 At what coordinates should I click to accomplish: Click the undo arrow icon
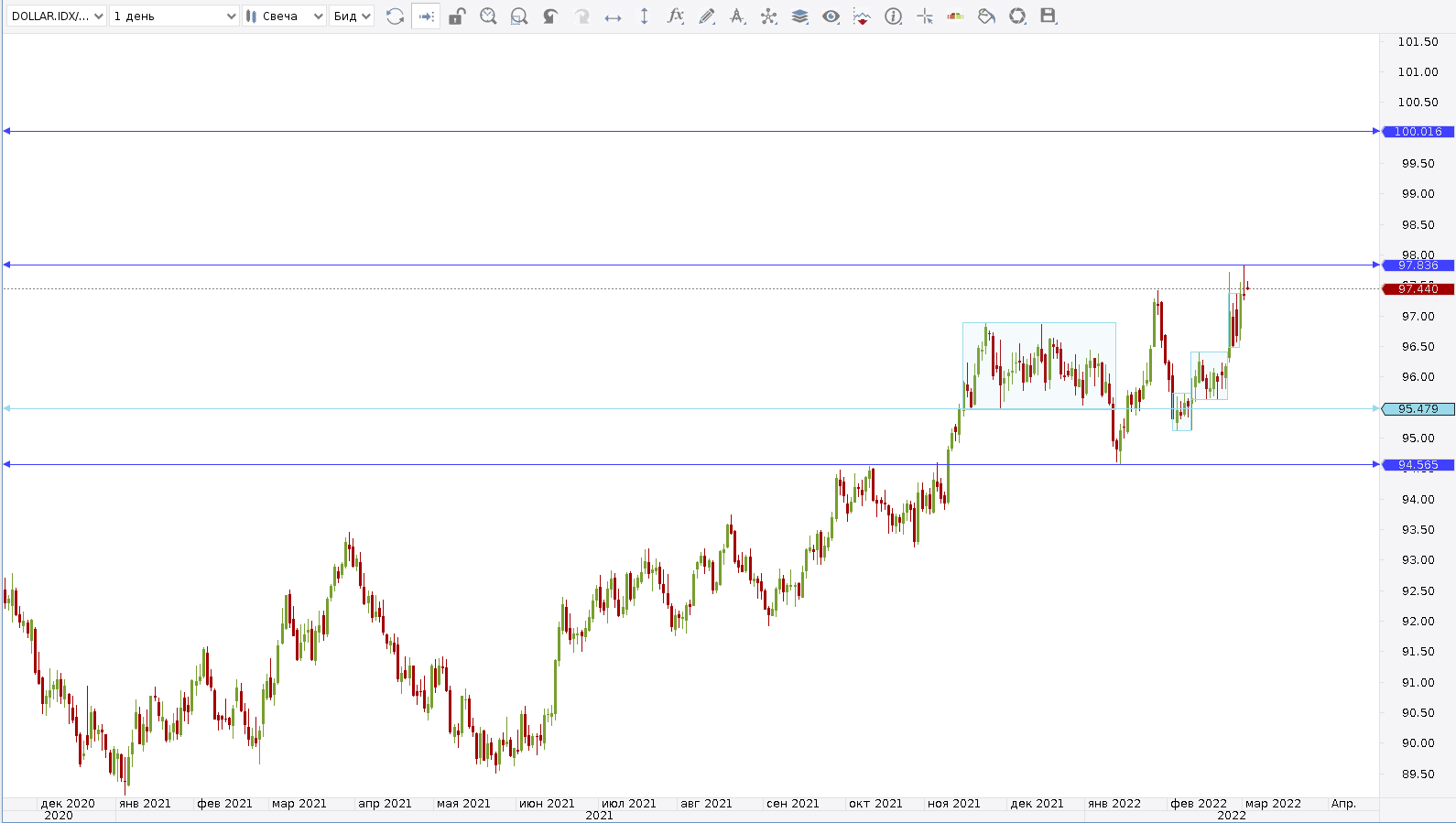point(550,16)
